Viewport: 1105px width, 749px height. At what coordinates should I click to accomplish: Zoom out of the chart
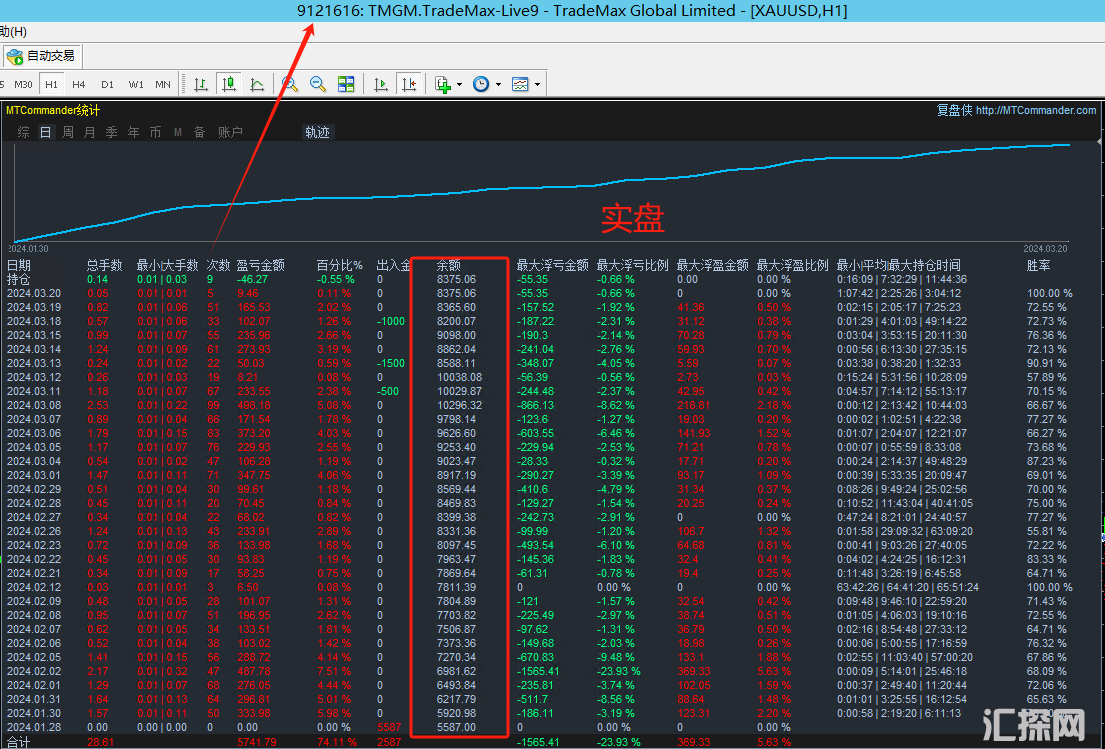[318, 85]
